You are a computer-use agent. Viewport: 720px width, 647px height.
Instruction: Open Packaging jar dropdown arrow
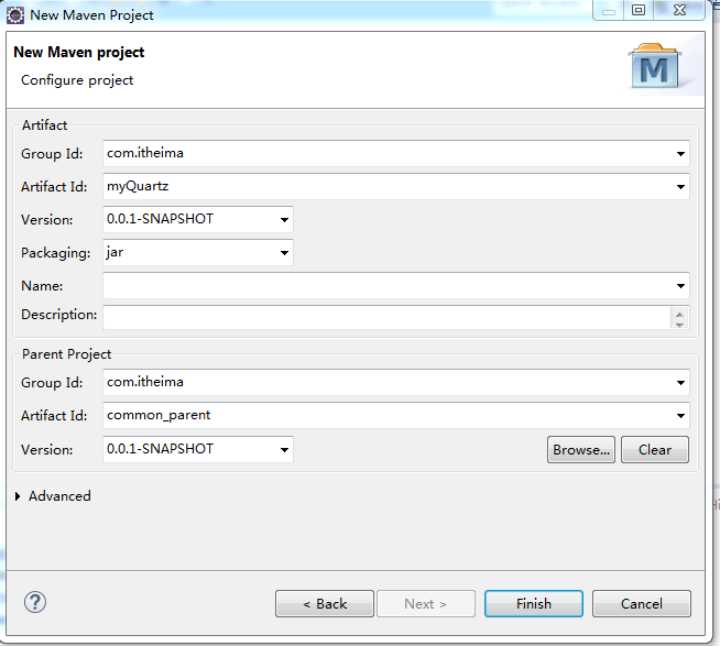click(284, 253)
